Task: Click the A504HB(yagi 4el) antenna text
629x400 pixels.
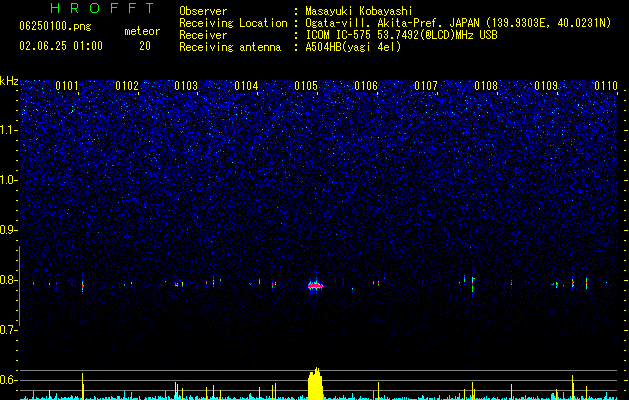Action: (353, 47)
